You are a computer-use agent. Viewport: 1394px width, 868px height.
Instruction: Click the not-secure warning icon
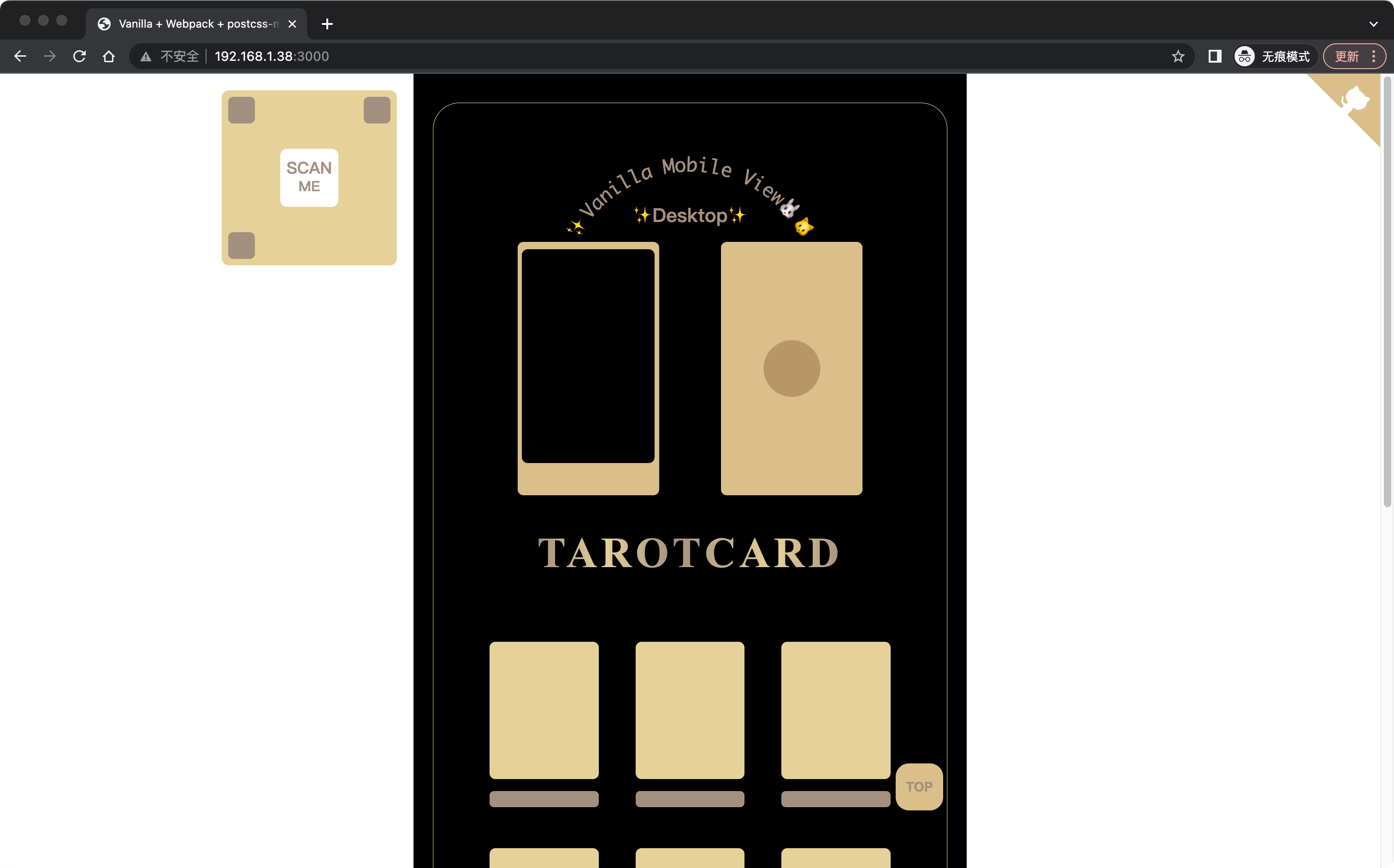(146, 56)
